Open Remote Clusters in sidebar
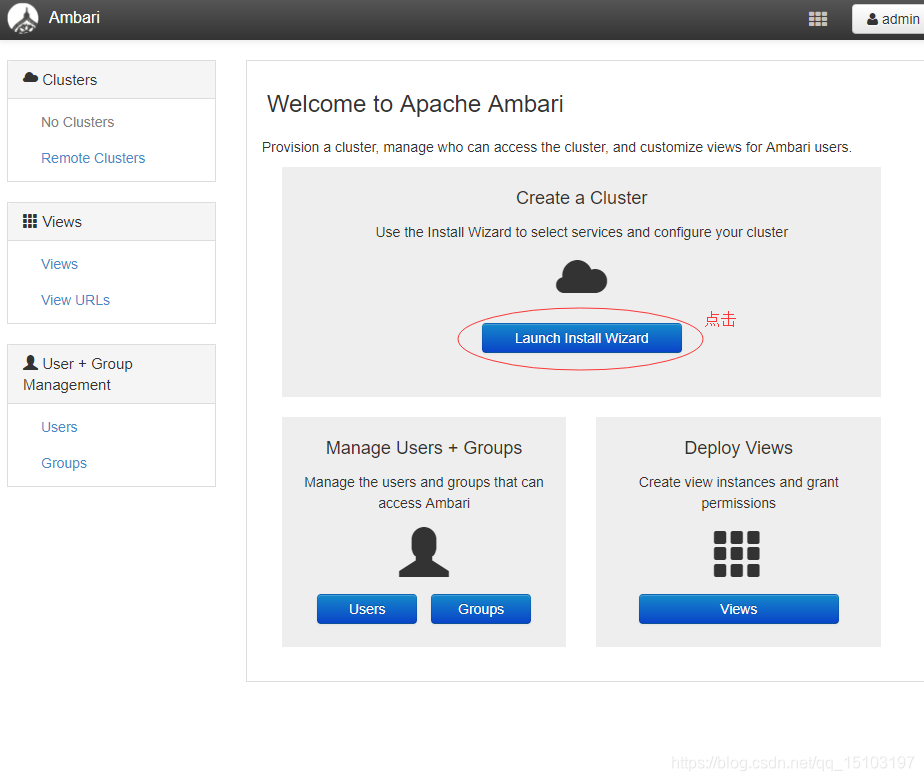 click(x=93, y=158)
